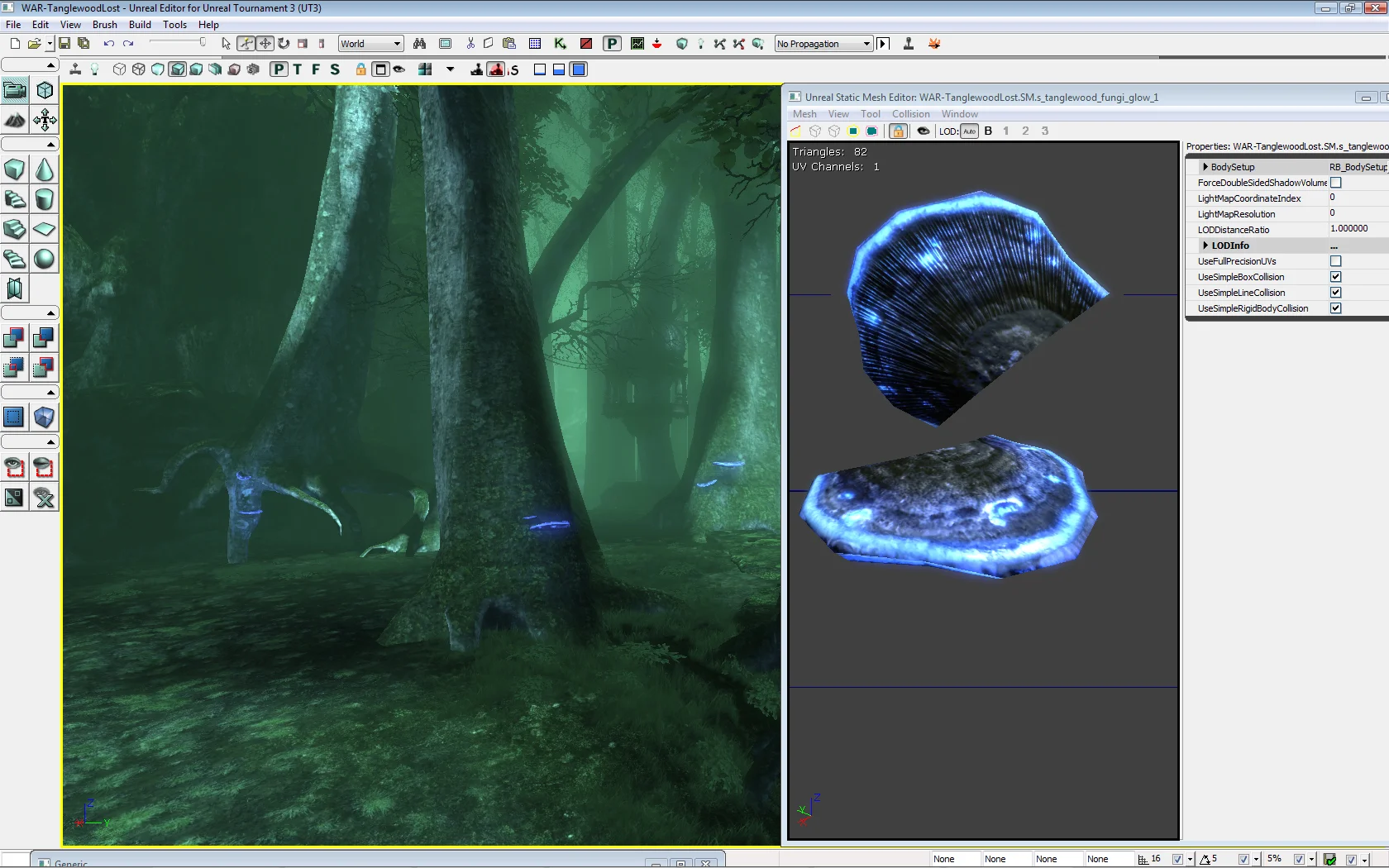Open the File menu
The width and height of the screenshot is (1389, 868).
coord(13,25)
